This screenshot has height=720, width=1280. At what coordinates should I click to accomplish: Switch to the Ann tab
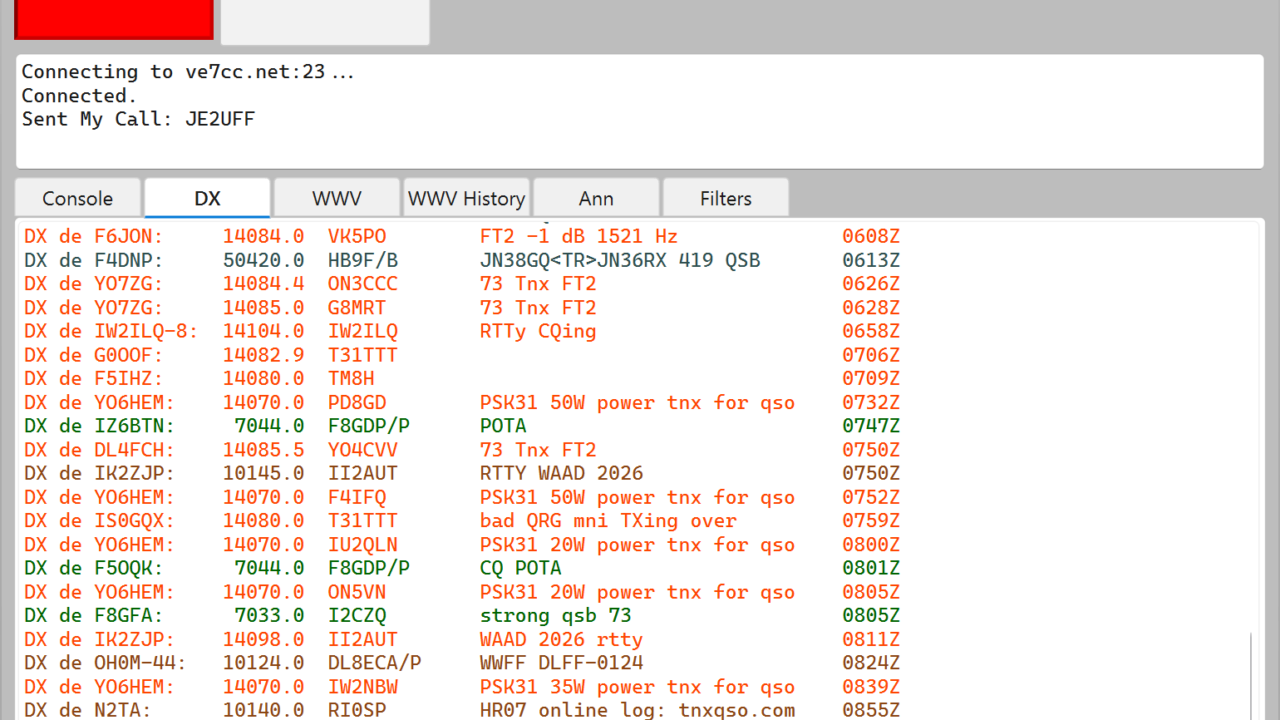pyautogui.click(x=596, y=198)
